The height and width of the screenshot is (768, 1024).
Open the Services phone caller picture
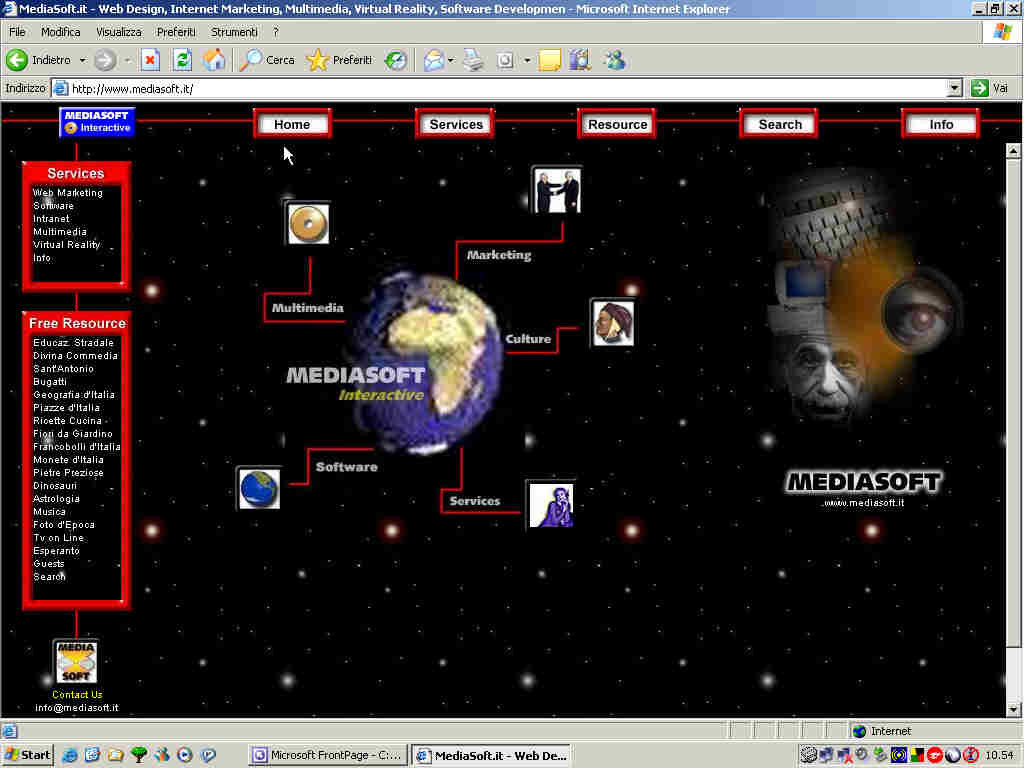click(551, 505)
